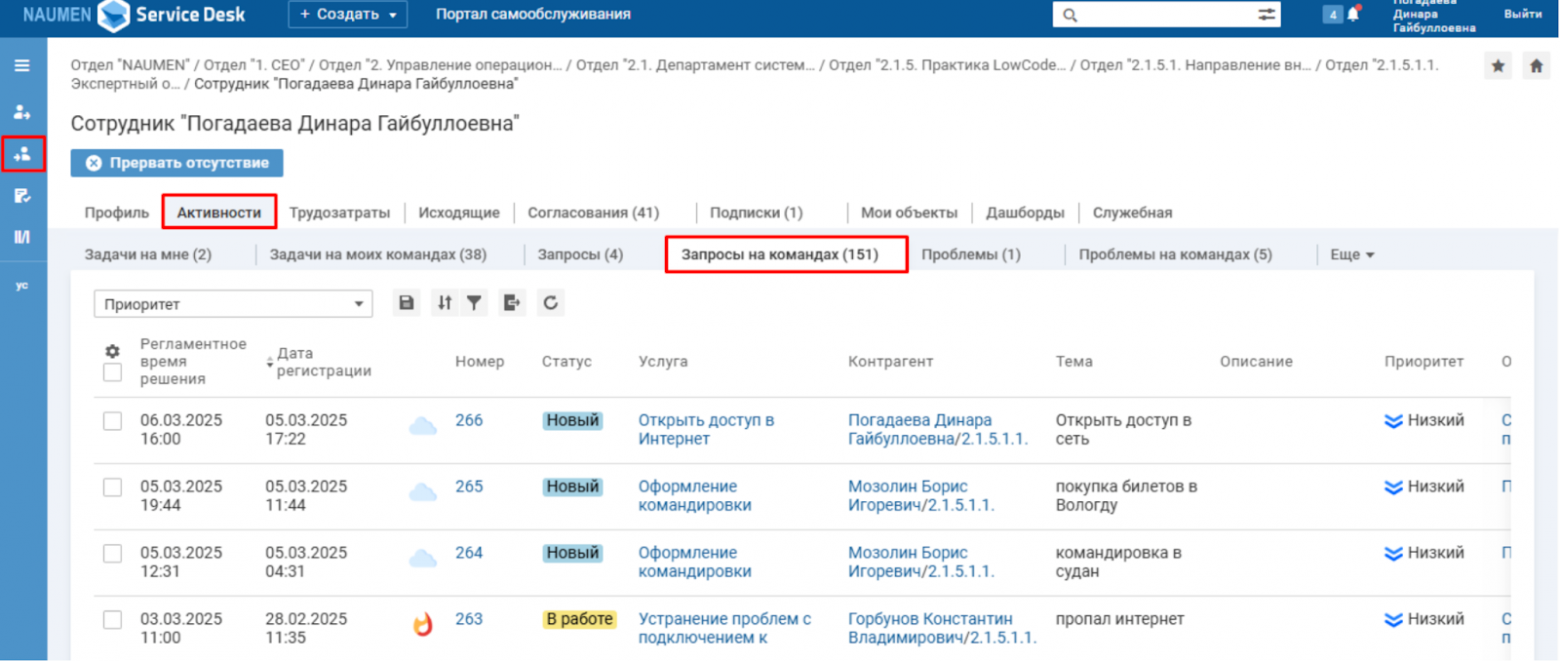This screenshot has width=1560, height=661.
Task: Tick the checkbox for request 264
Action: click(x=113, y=554)
